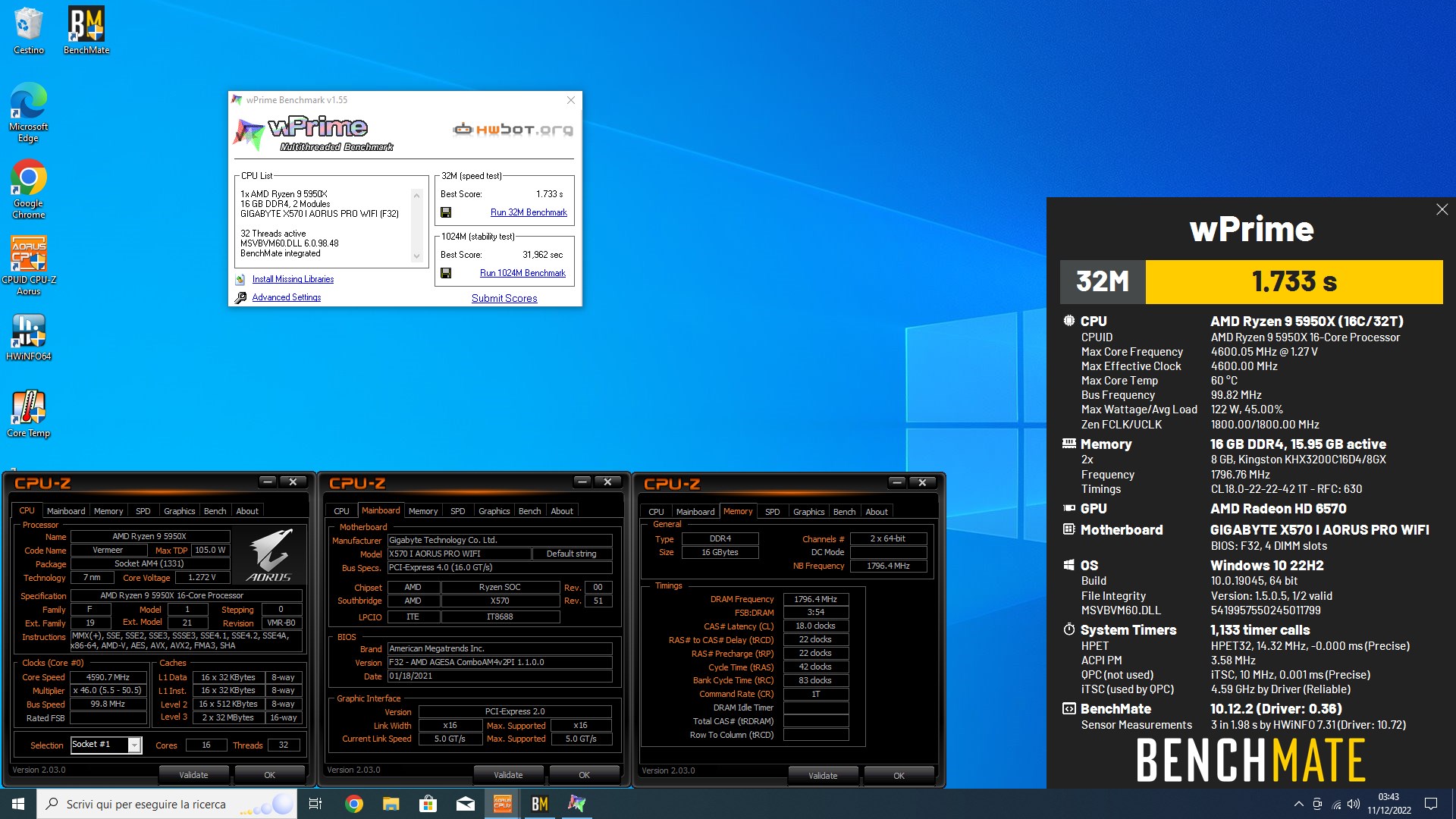Close the BenchMate wPrime result panel

point(1442,209)
